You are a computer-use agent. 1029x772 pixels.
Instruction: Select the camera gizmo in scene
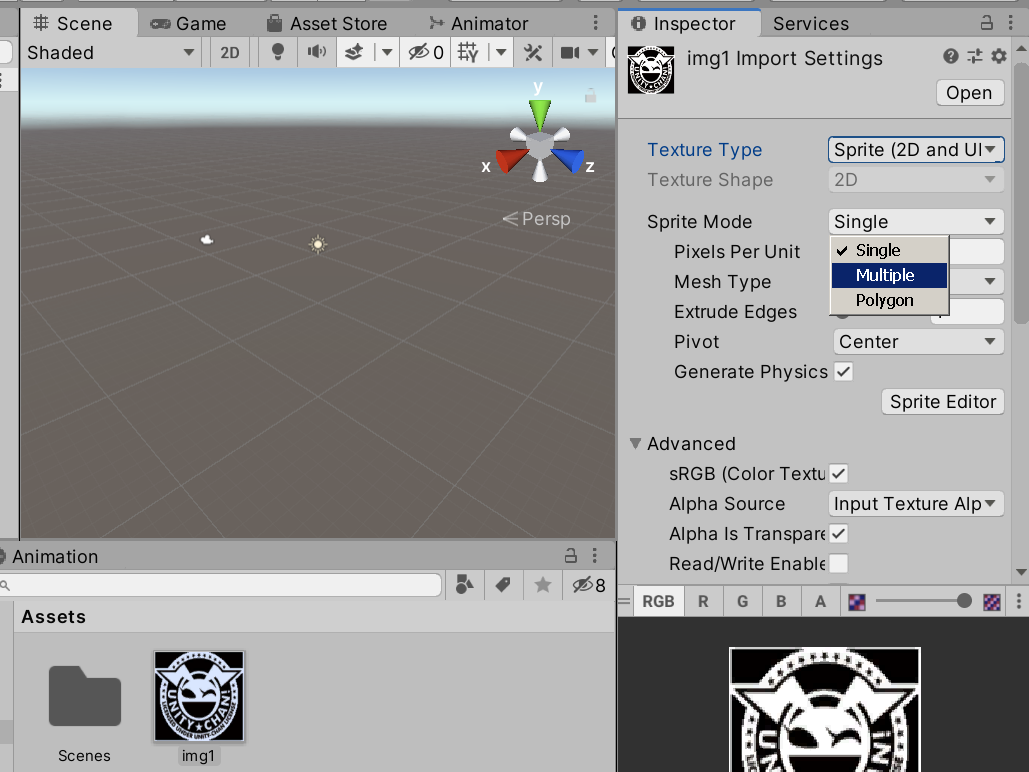click(x=207, y=240)
